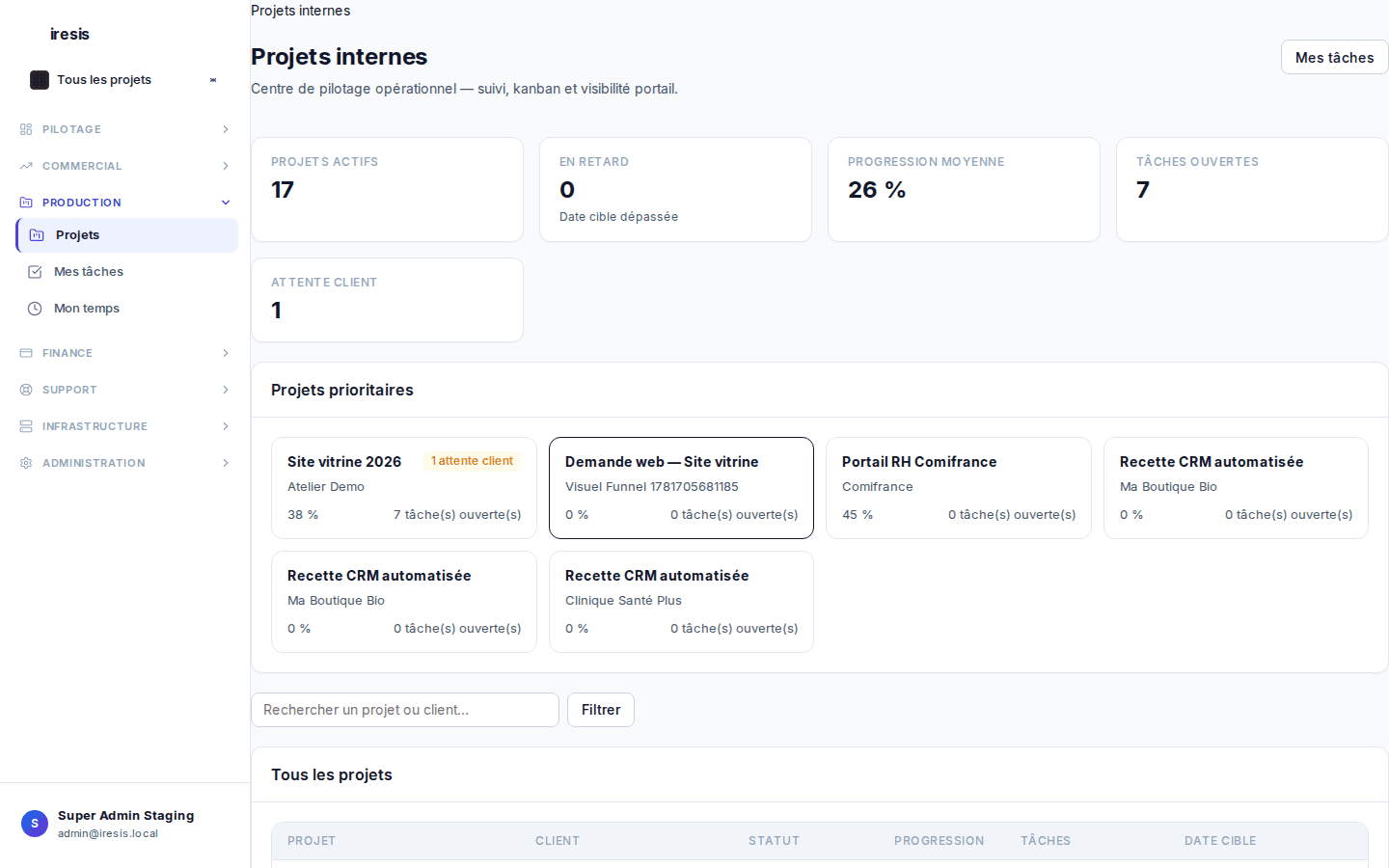
Task: Click 'Visuel Funnel 1781705681185' client text
Action: pos(652,487)
